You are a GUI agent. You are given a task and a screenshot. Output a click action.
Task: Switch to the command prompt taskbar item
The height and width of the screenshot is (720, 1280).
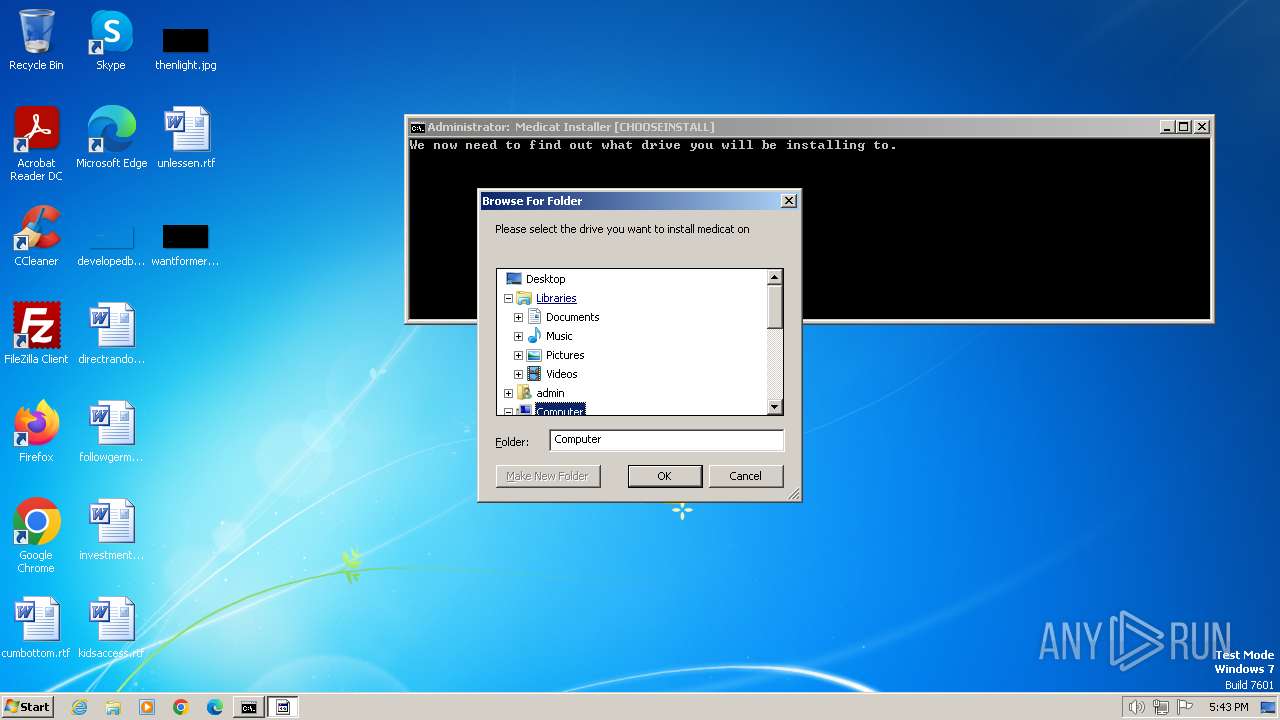coord(248,707)
